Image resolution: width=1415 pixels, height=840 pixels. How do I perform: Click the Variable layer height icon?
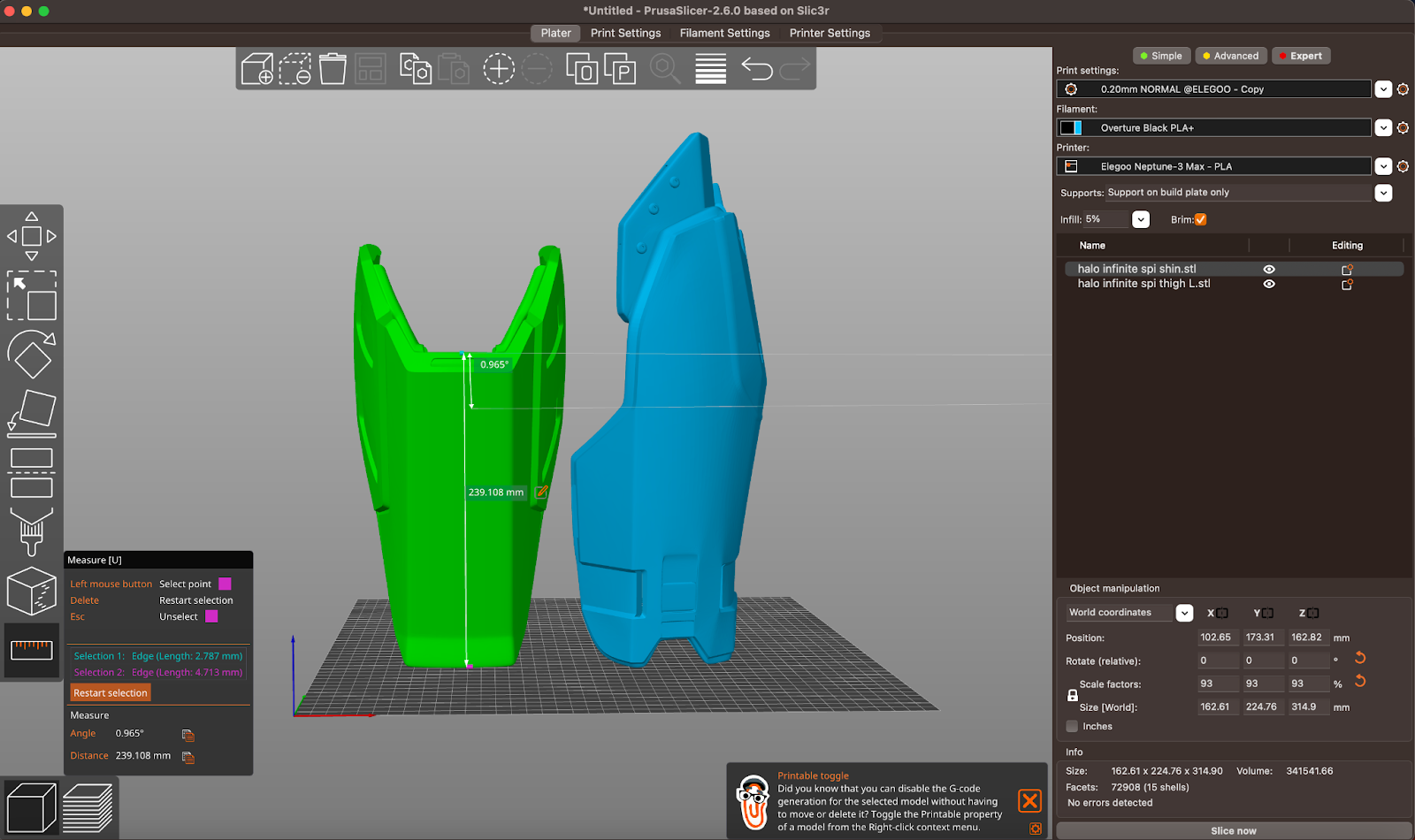tap(711, 69)
